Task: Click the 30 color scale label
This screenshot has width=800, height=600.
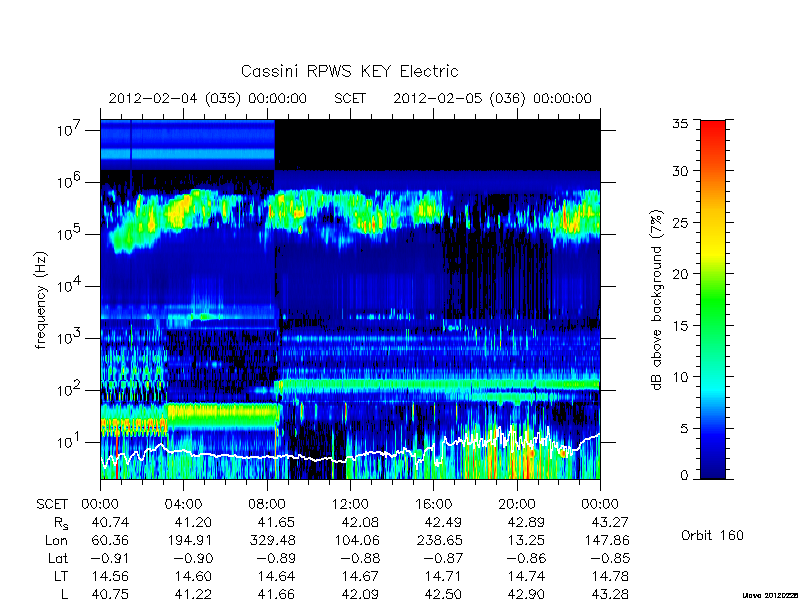Action: click(x=680, y=171)
